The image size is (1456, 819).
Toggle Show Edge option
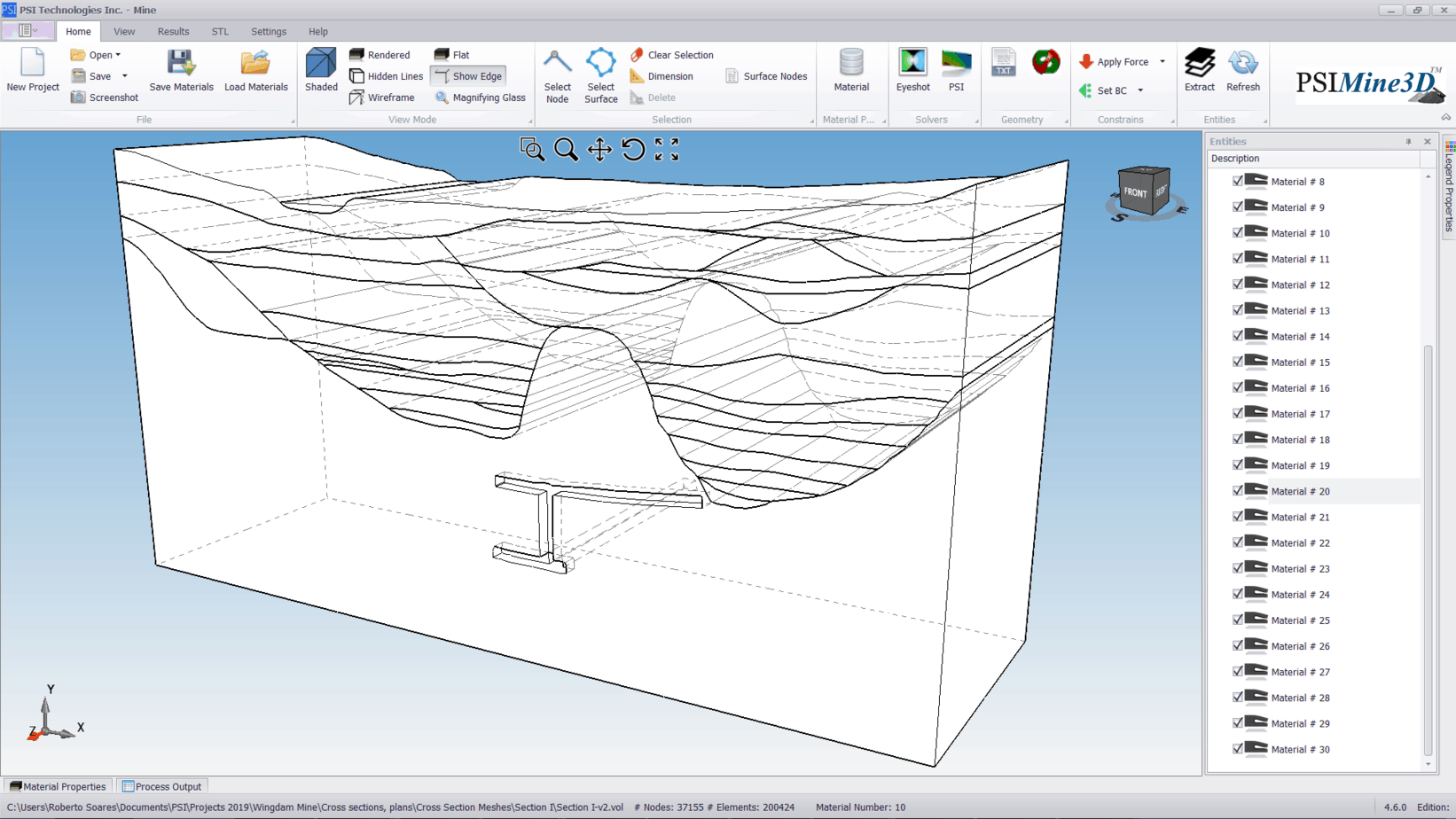pos(468,76)
